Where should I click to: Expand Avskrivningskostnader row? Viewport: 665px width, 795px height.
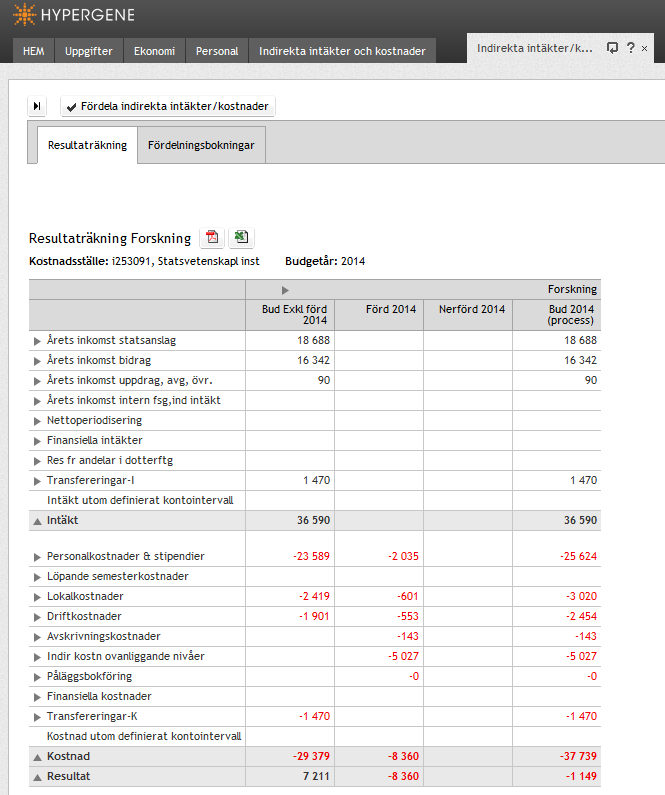point(37,637)
